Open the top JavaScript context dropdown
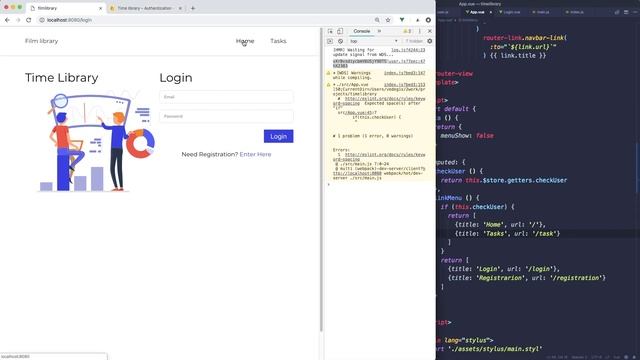Image resolution: width=640 pixels, height=360 pixels. coord(373,41)
